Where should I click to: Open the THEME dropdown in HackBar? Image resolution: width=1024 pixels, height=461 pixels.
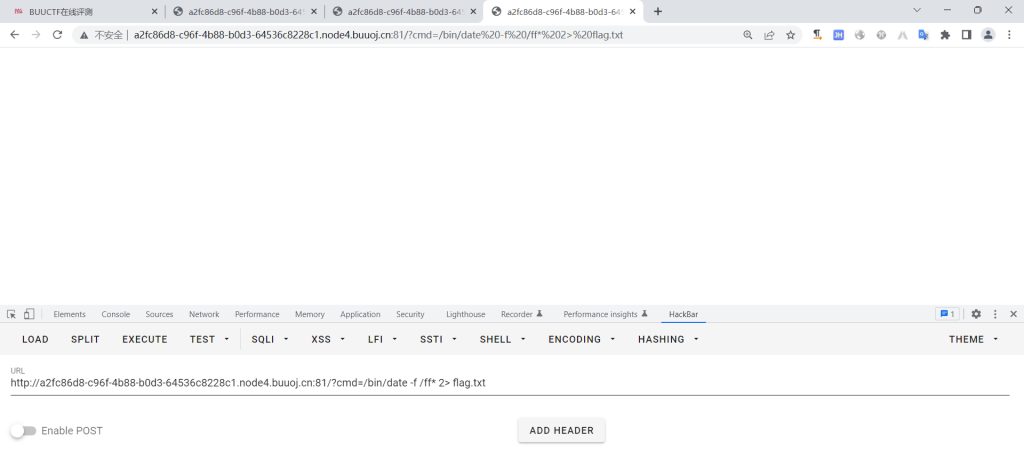[x=973, y=339]
